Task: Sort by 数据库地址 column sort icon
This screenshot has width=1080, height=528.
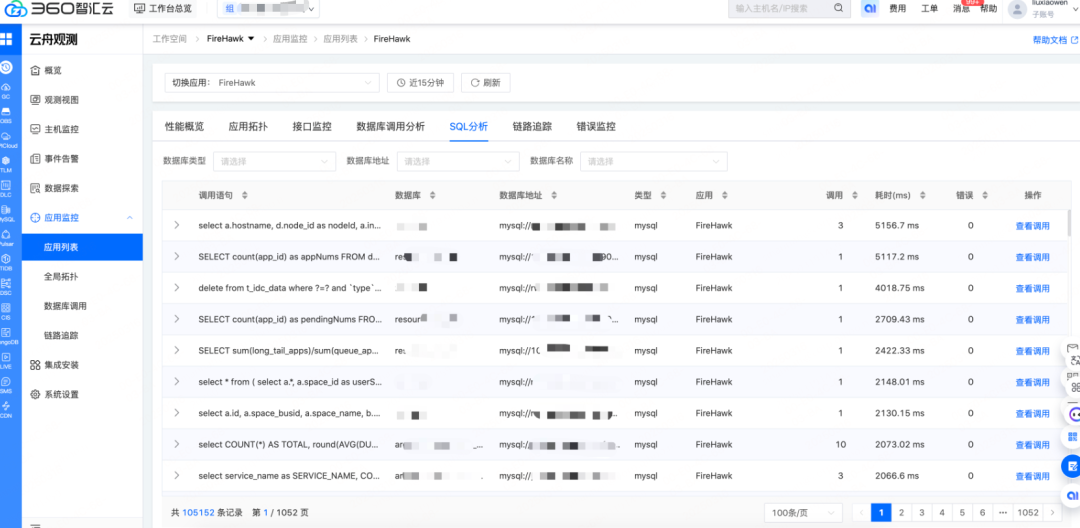Action: point(552,196)
